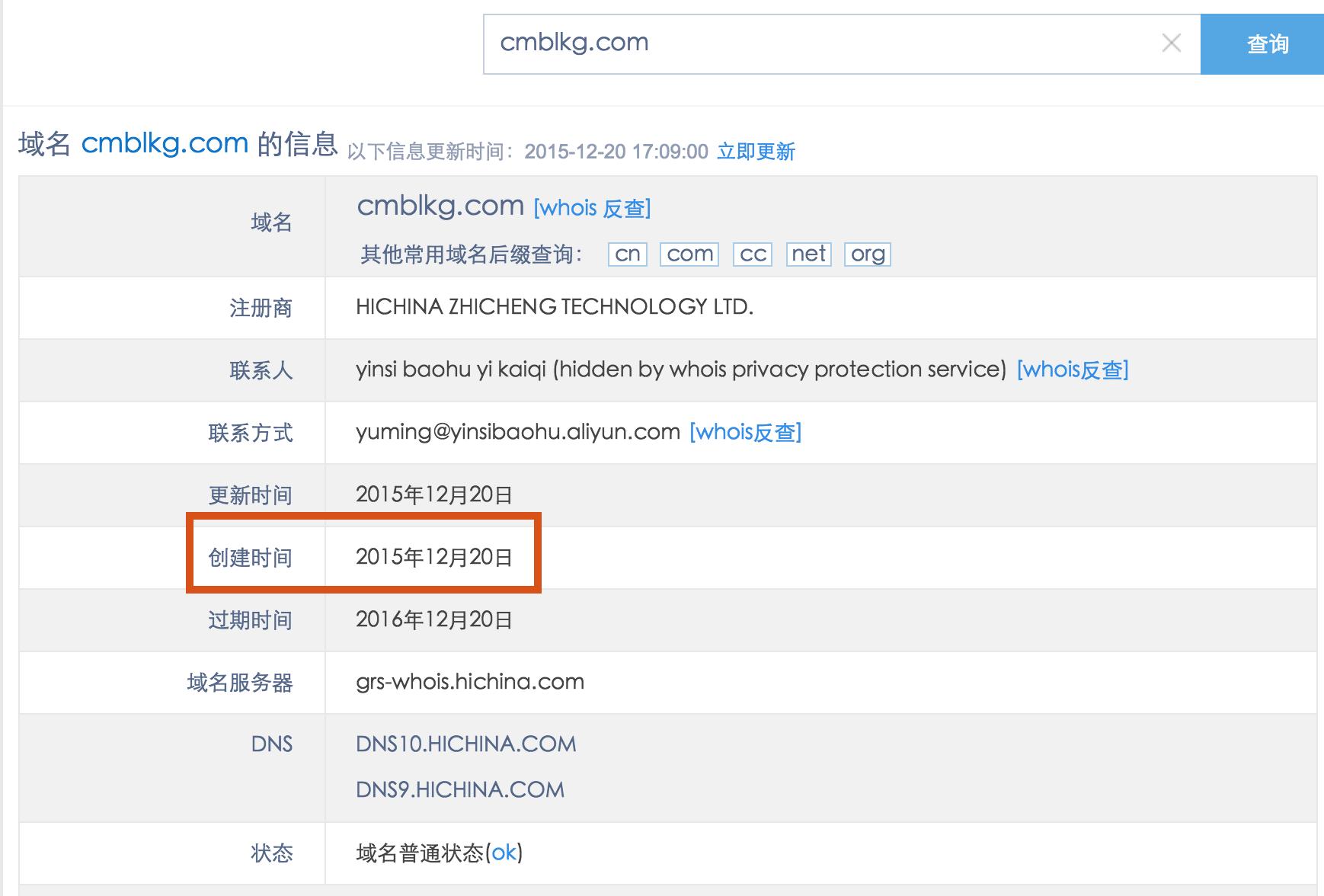Click the grs-whois.hichina.com server name
1324x896 pixels.
(469, 682)
